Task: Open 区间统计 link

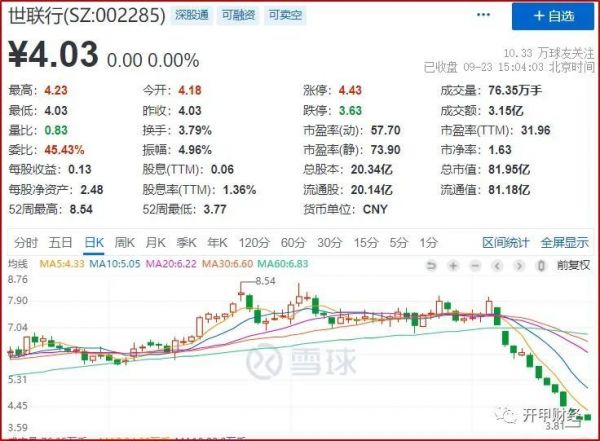Action: [x=505, y=242]
